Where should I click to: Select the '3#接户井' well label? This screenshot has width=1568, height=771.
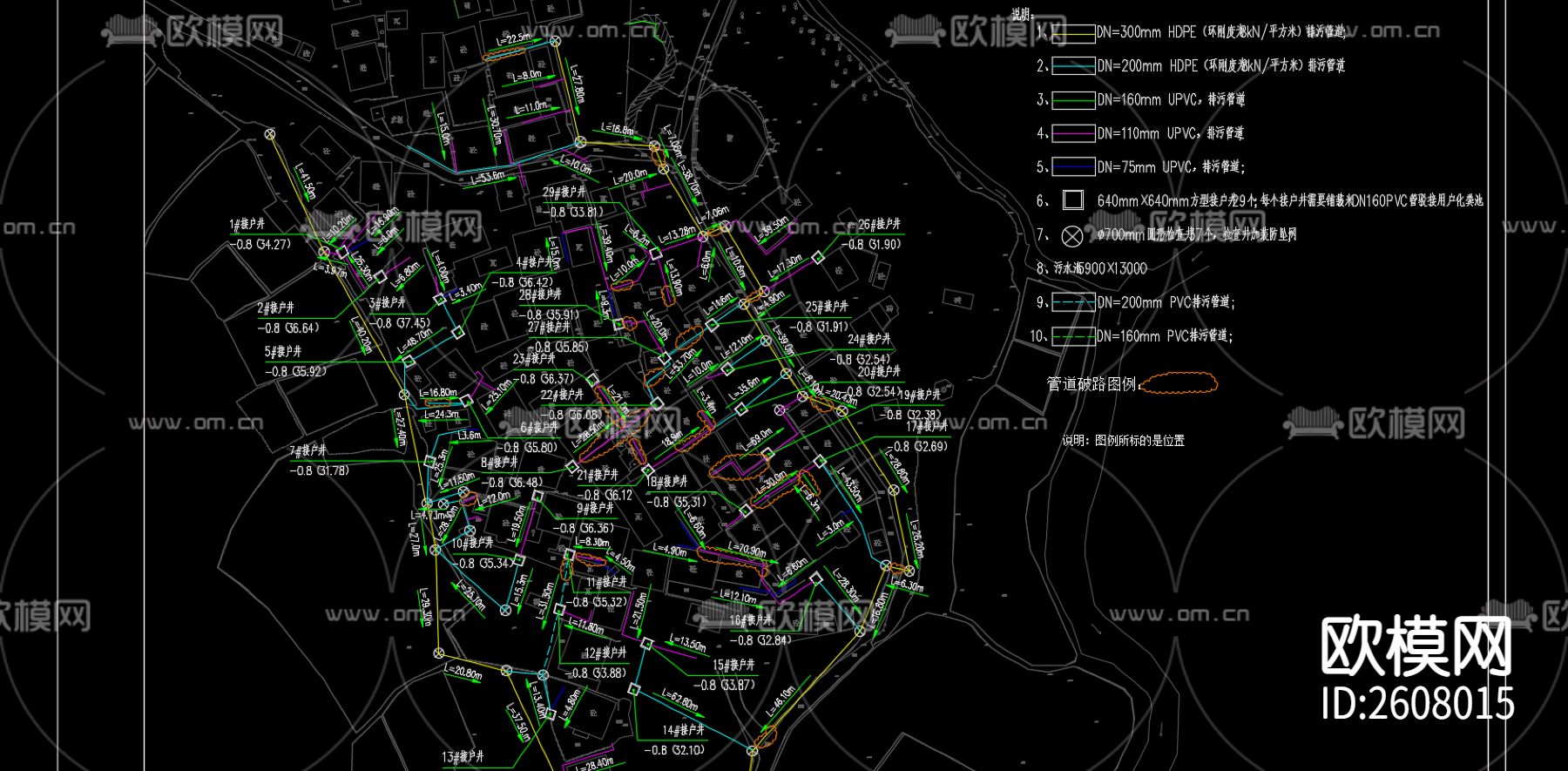click(388, 303)
